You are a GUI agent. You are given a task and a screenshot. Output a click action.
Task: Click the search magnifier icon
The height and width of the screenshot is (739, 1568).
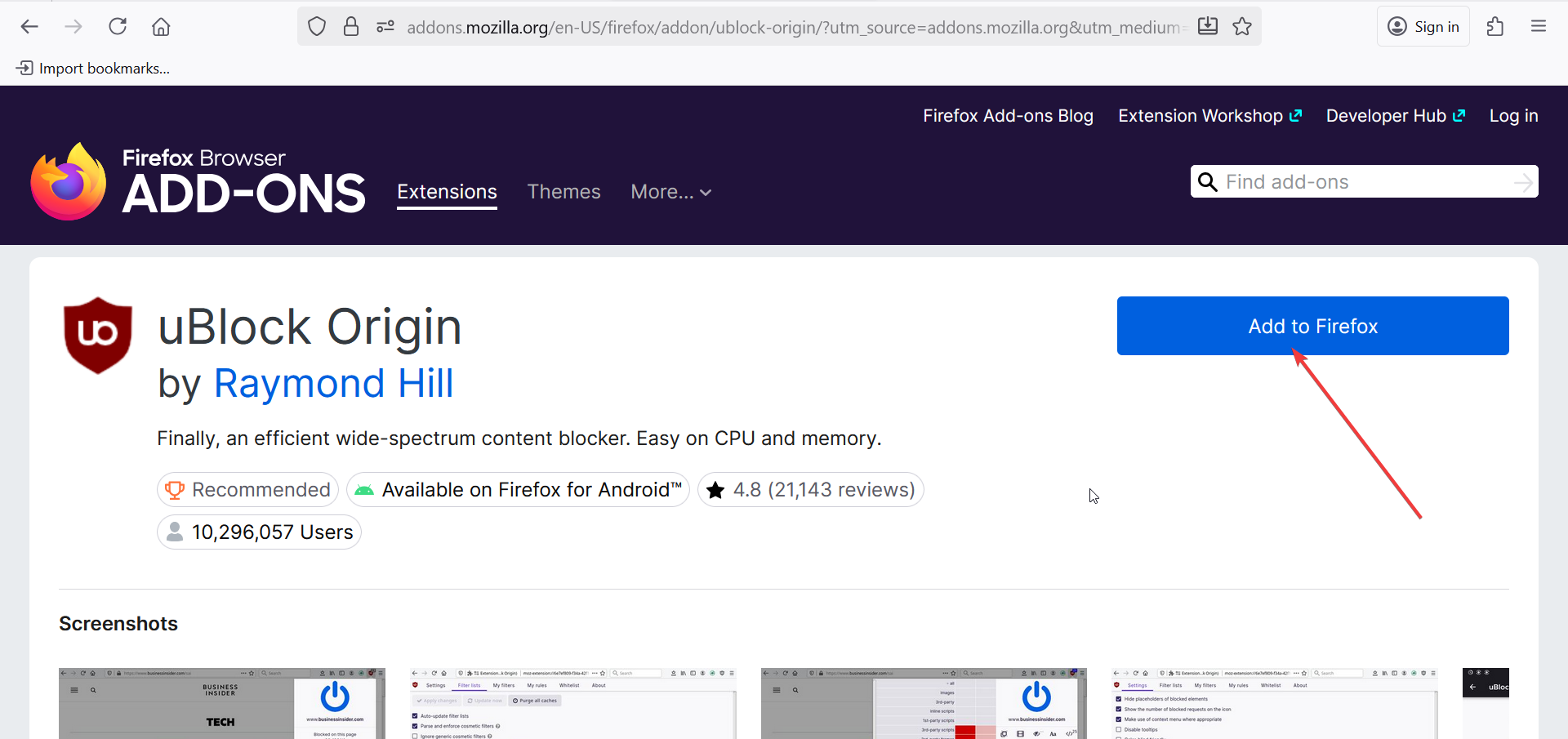(1208, 181)
